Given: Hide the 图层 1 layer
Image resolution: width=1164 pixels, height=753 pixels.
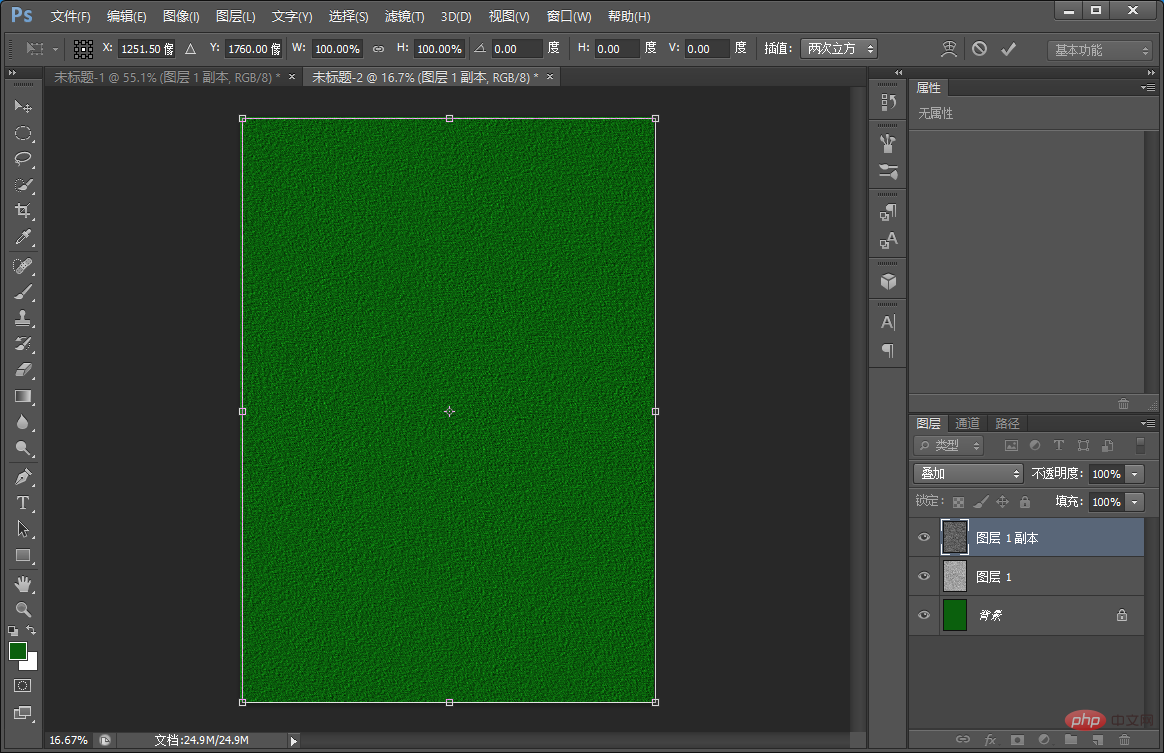Looking at the screenshot, I should click(x=924, y=576).
